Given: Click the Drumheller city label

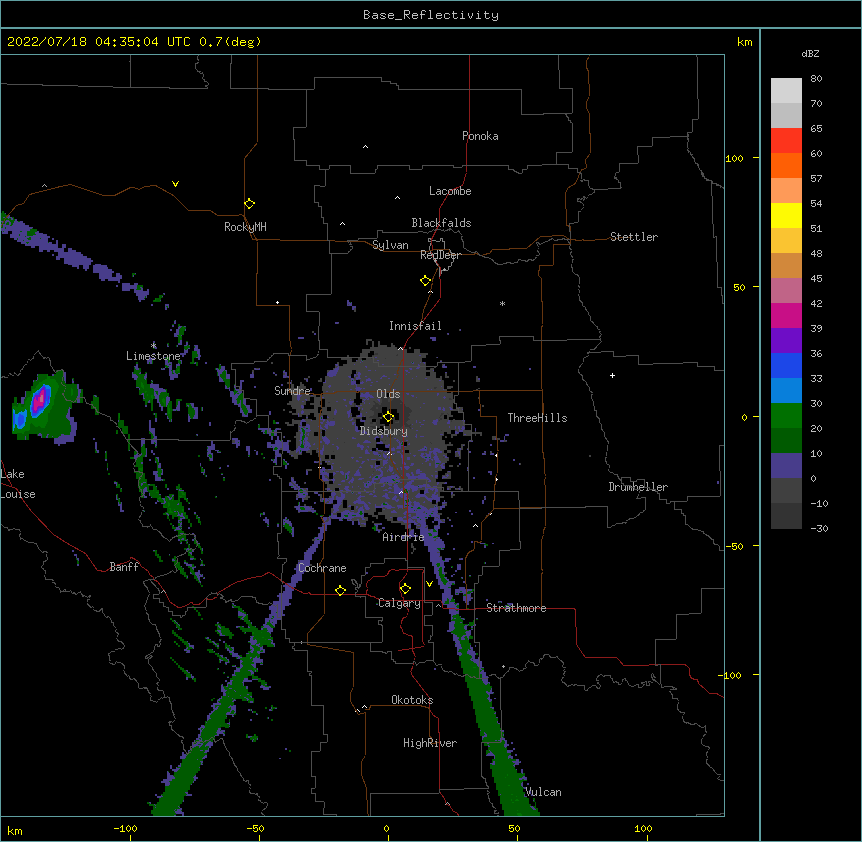Looking at the screenshot, I should tap(638, 487).
